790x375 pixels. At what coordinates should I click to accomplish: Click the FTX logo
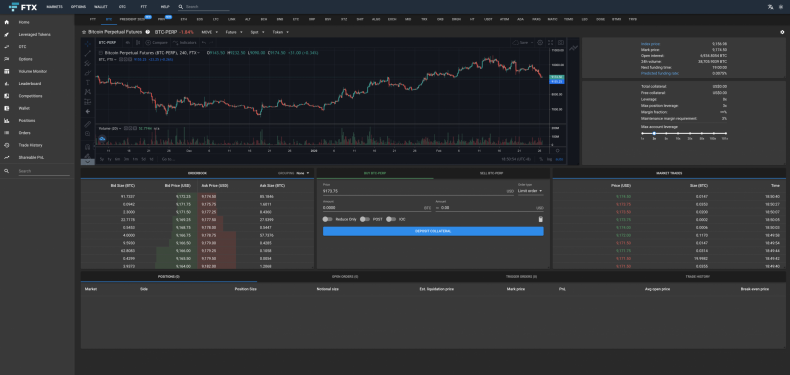pos(23,7)
